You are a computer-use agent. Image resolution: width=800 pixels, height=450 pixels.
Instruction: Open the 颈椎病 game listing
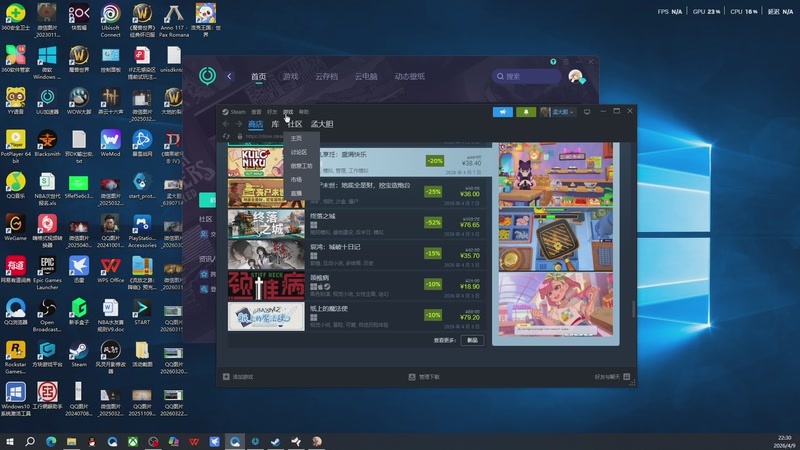[357, 285]
